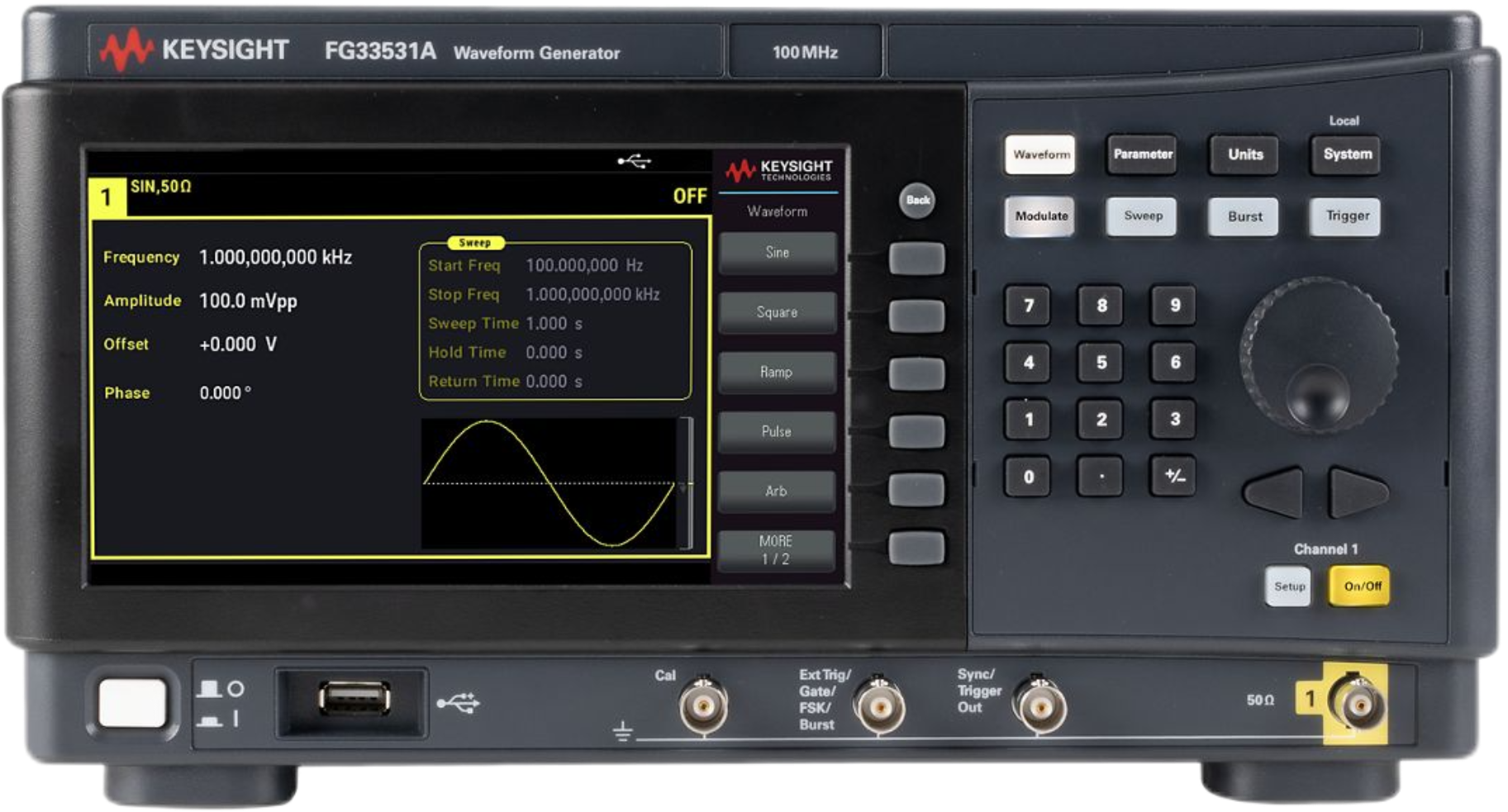Screen dimensions: 1508x812
Task: Open the Units menu
Action: point(1244,154)
